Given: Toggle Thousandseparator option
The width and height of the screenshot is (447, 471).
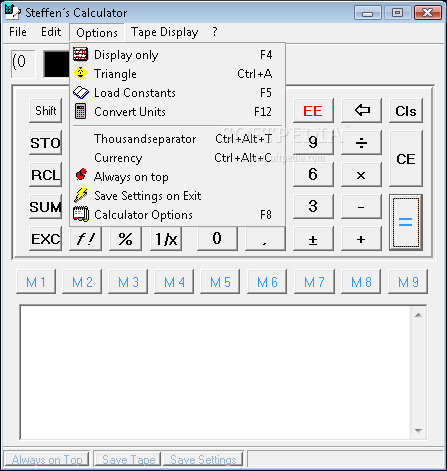Looking at the screenshot, I should [177, 139].
